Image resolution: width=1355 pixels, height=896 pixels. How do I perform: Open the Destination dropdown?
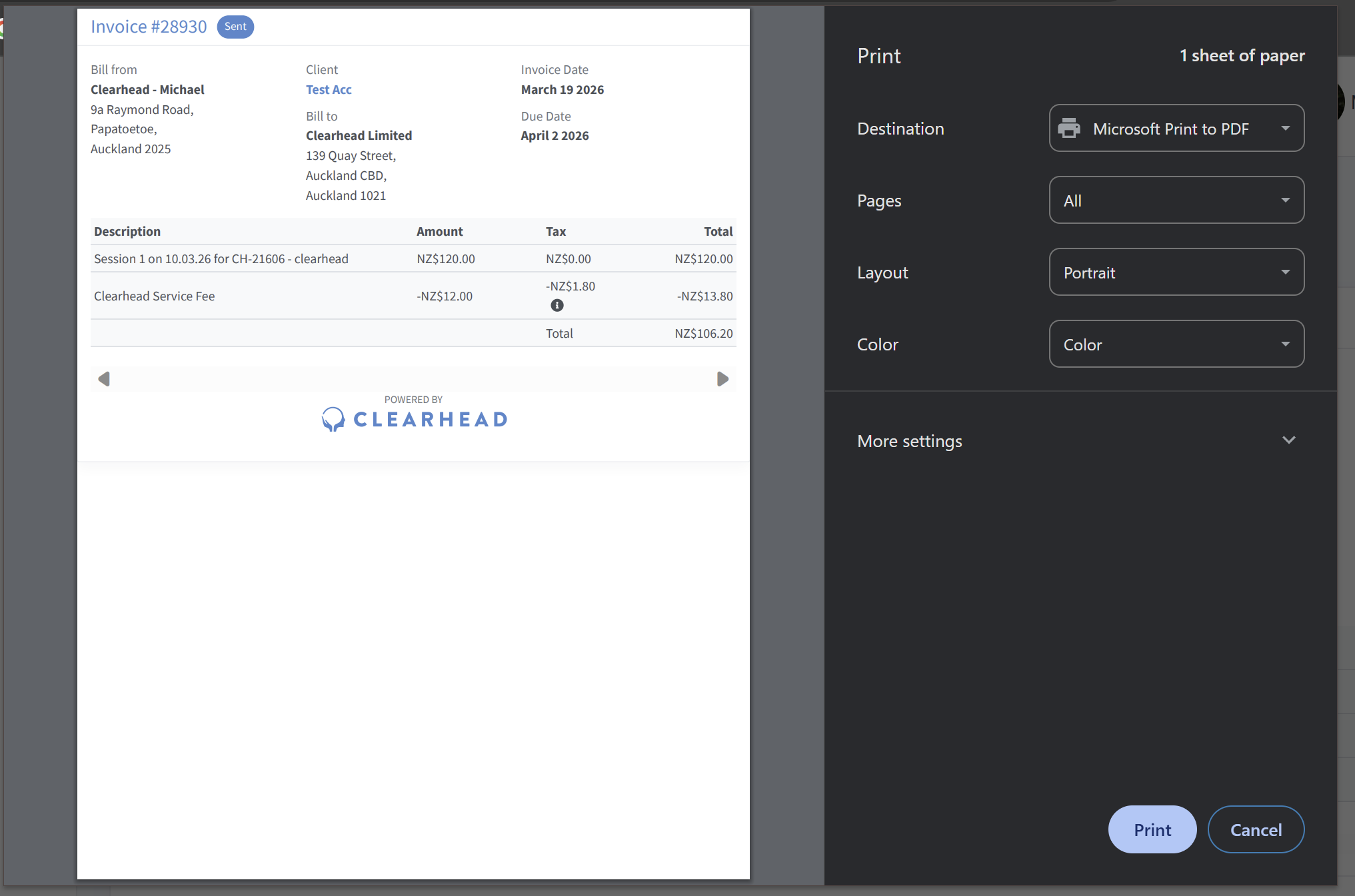coord(1176,128)
